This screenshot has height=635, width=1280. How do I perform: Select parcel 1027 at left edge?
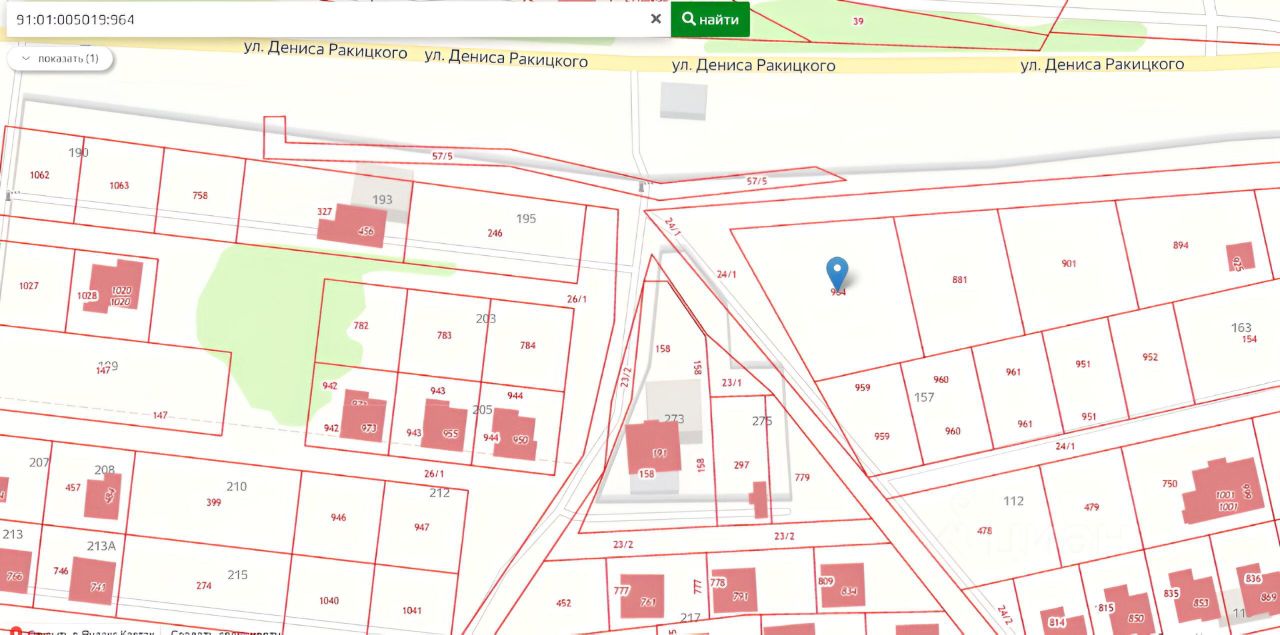pyautogui.click(x=28, y=286)
